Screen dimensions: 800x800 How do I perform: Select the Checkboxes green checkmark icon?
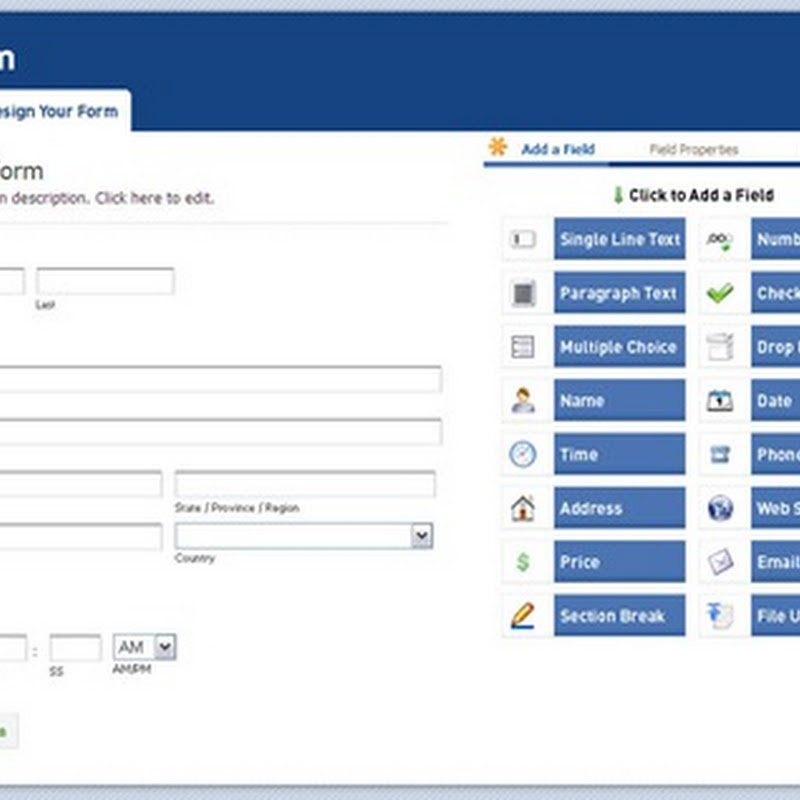coord(719,293)
